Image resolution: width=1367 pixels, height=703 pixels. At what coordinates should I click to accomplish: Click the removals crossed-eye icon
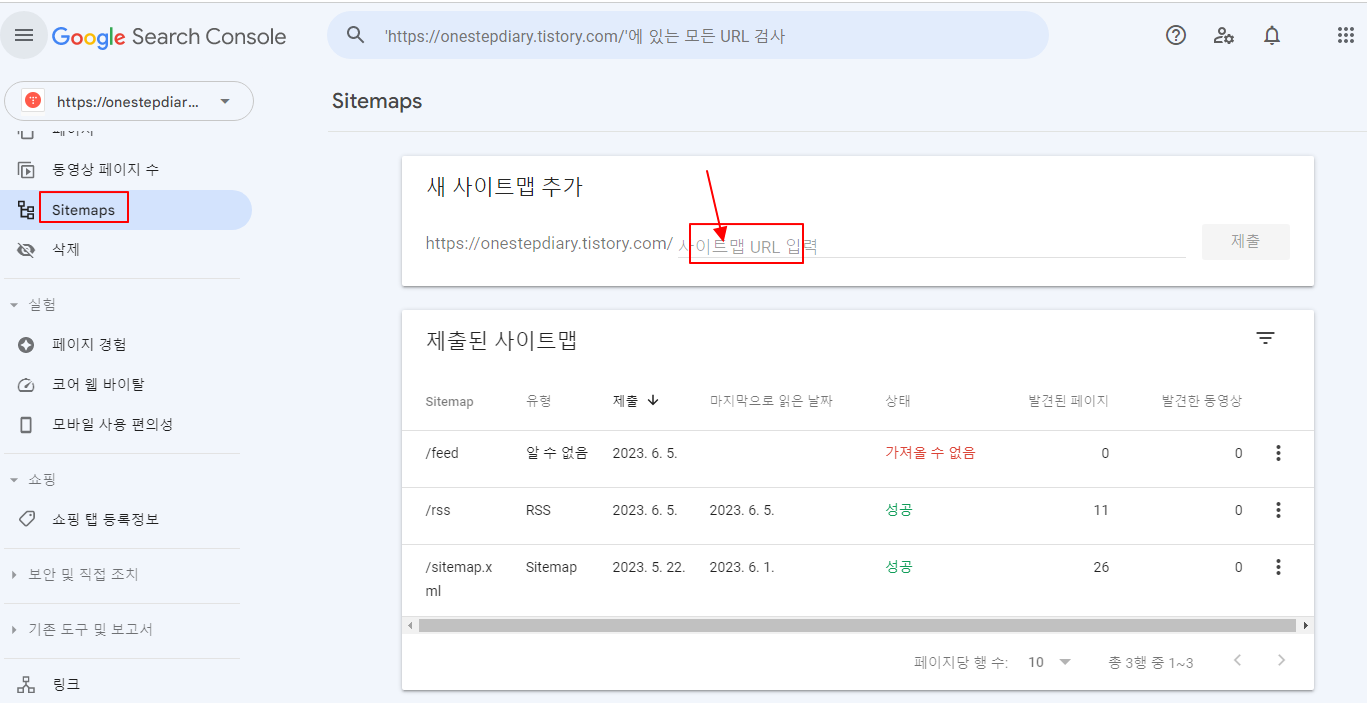pyautogui.click(x=27, y=250)
